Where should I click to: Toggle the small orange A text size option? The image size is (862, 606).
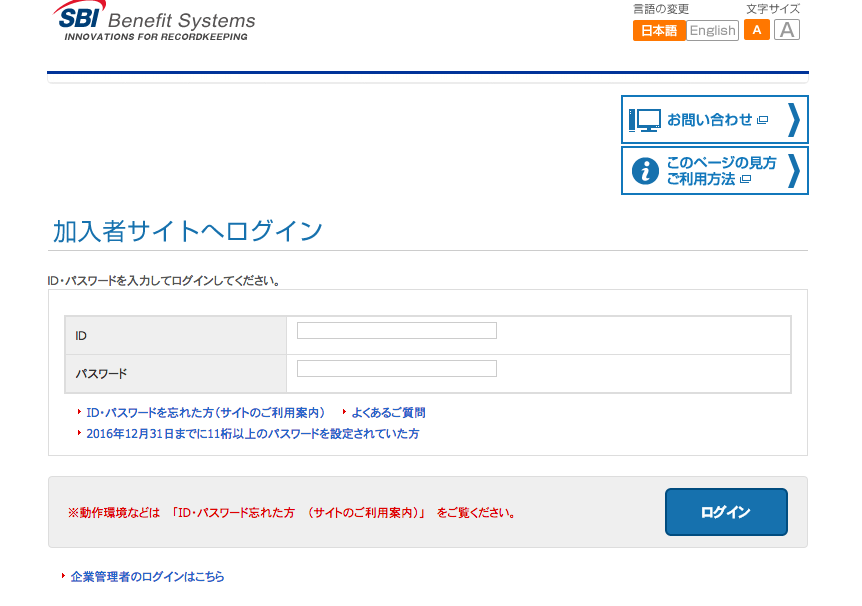[x=756, y=30]
